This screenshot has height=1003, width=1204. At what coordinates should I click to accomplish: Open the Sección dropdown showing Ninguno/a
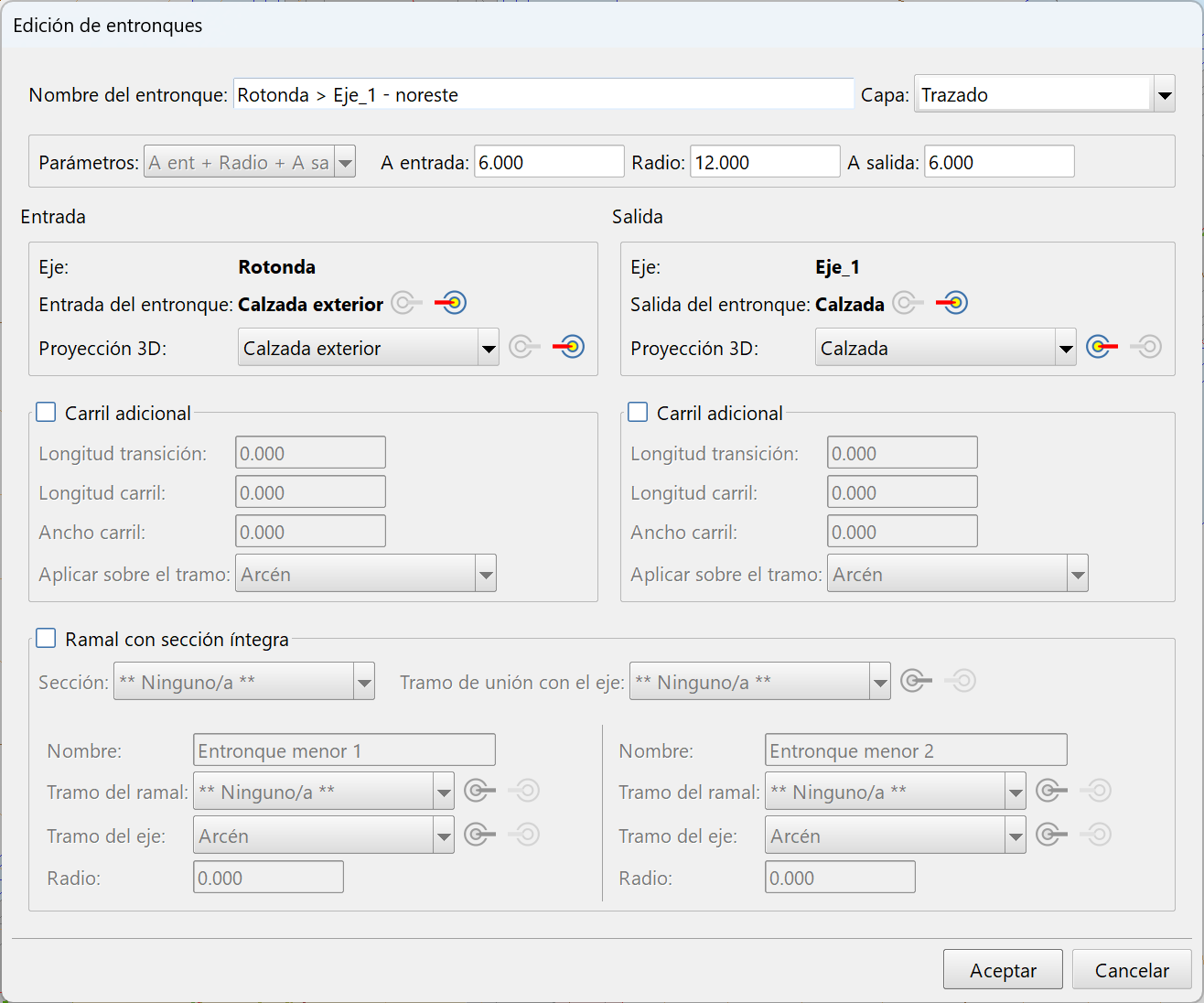(x=363, y=681)
